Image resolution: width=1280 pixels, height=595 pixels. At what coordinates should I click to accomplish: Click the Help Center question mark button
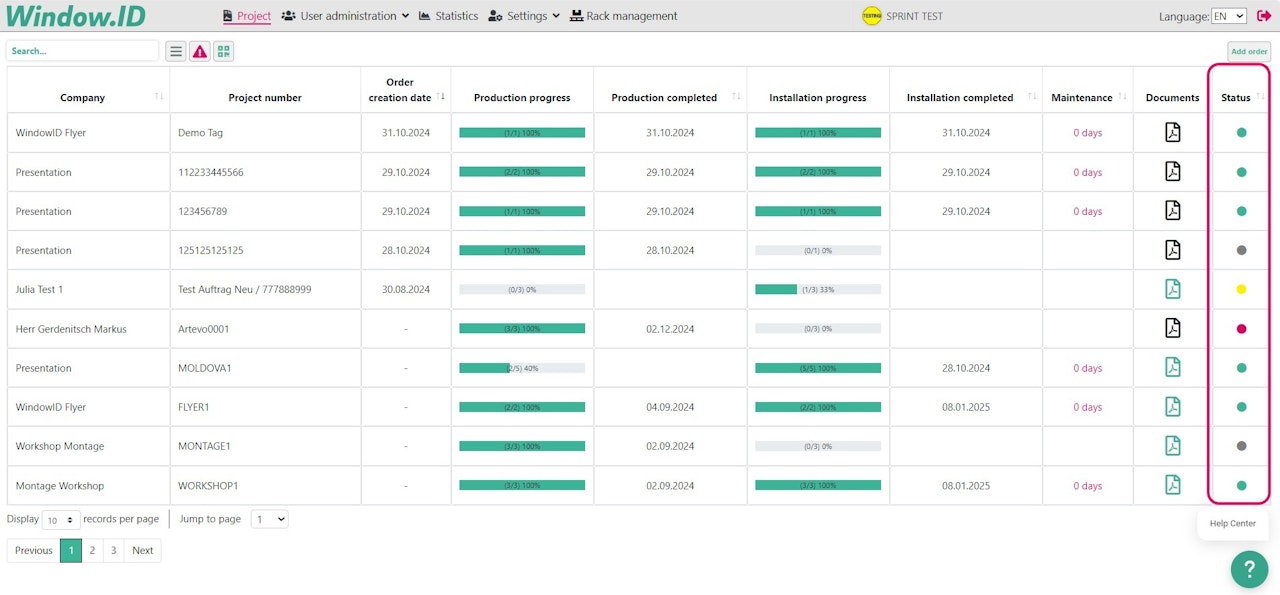[1249, 569]
